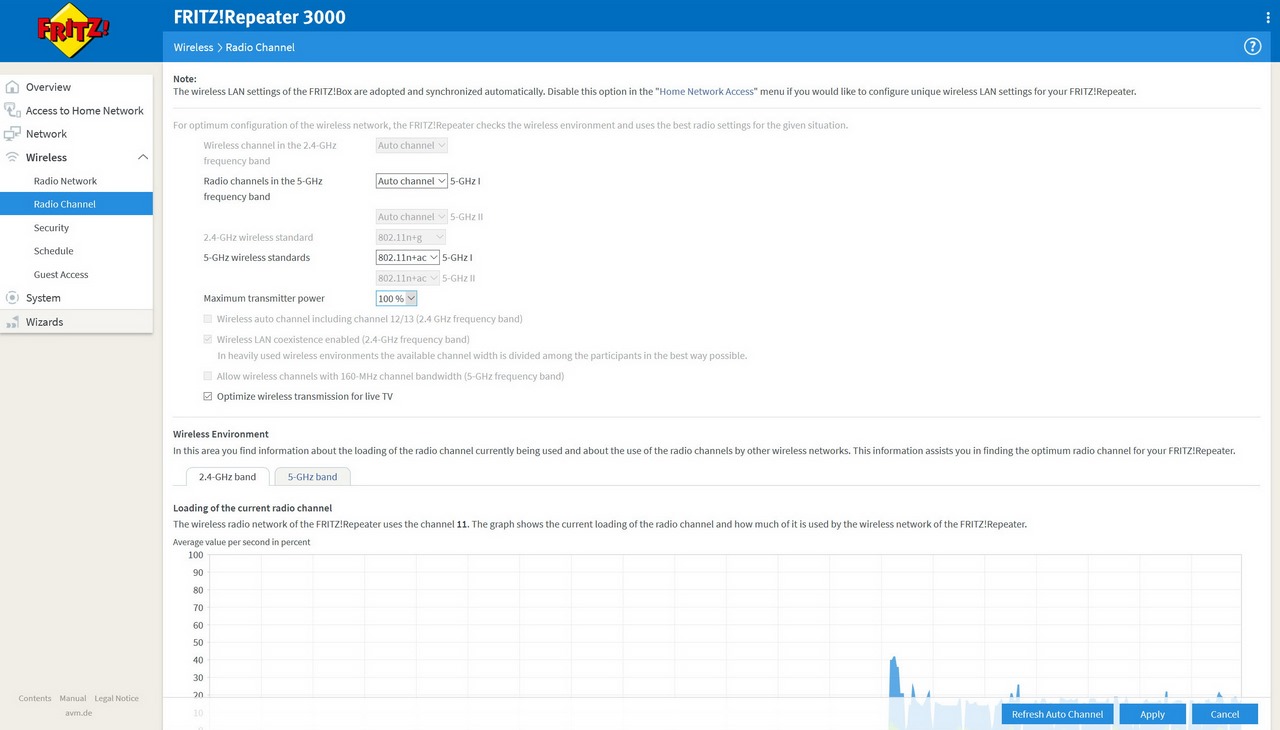Open the three-dot menu in header
The height and width of the screenshot is (730, 1280).
click(x=1267, y=16)
